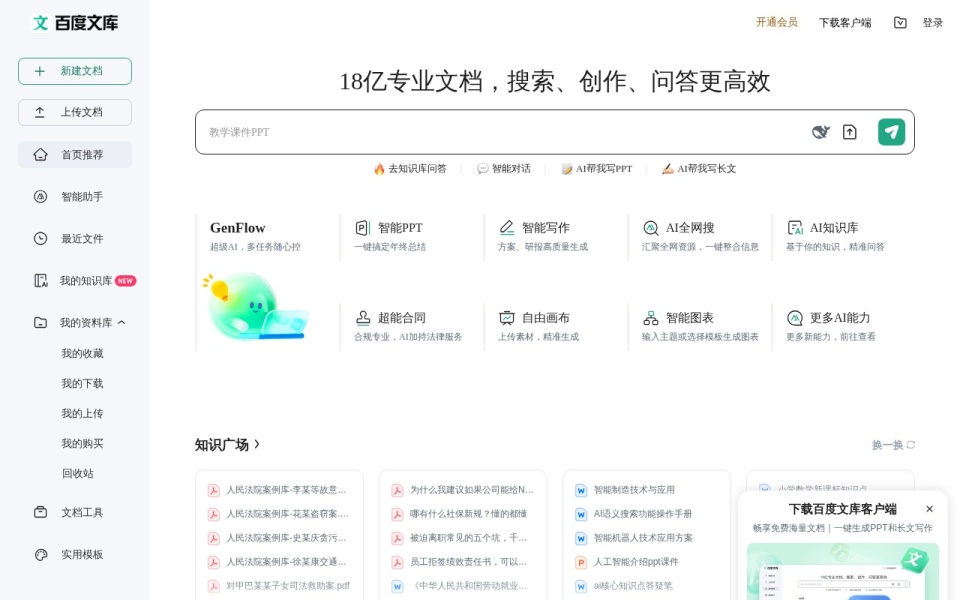Expand 知识广场 via its arrow
960x600 pixels.
[x=257, y=444]
